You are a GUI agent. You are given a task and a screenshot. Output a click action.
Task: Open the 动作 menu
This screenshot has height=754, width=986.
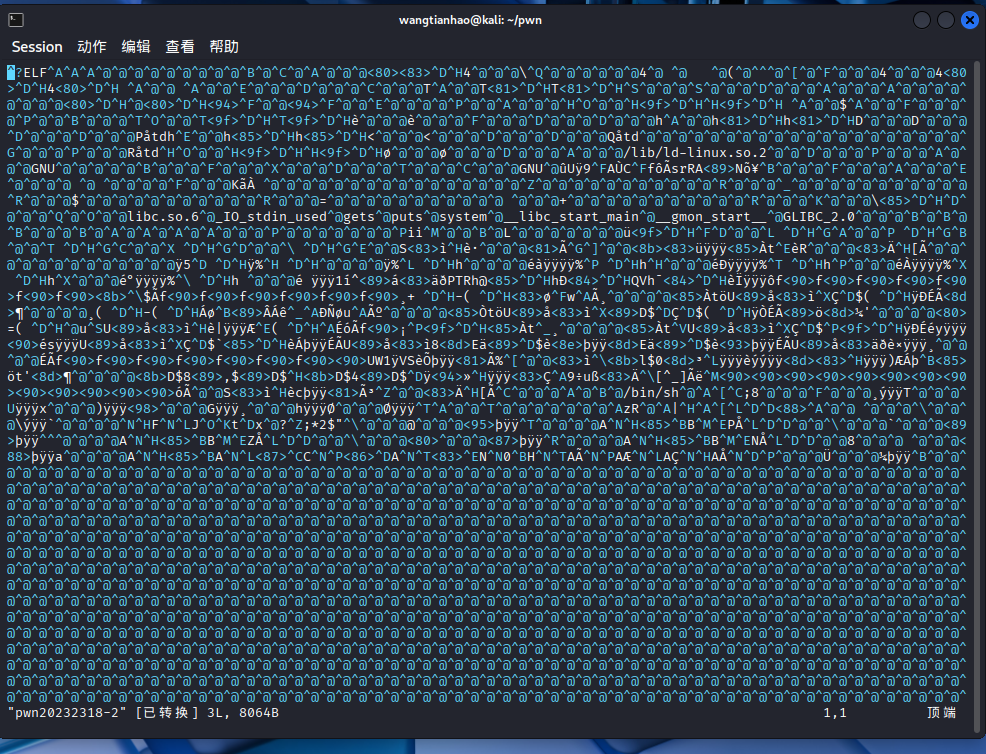92,47
